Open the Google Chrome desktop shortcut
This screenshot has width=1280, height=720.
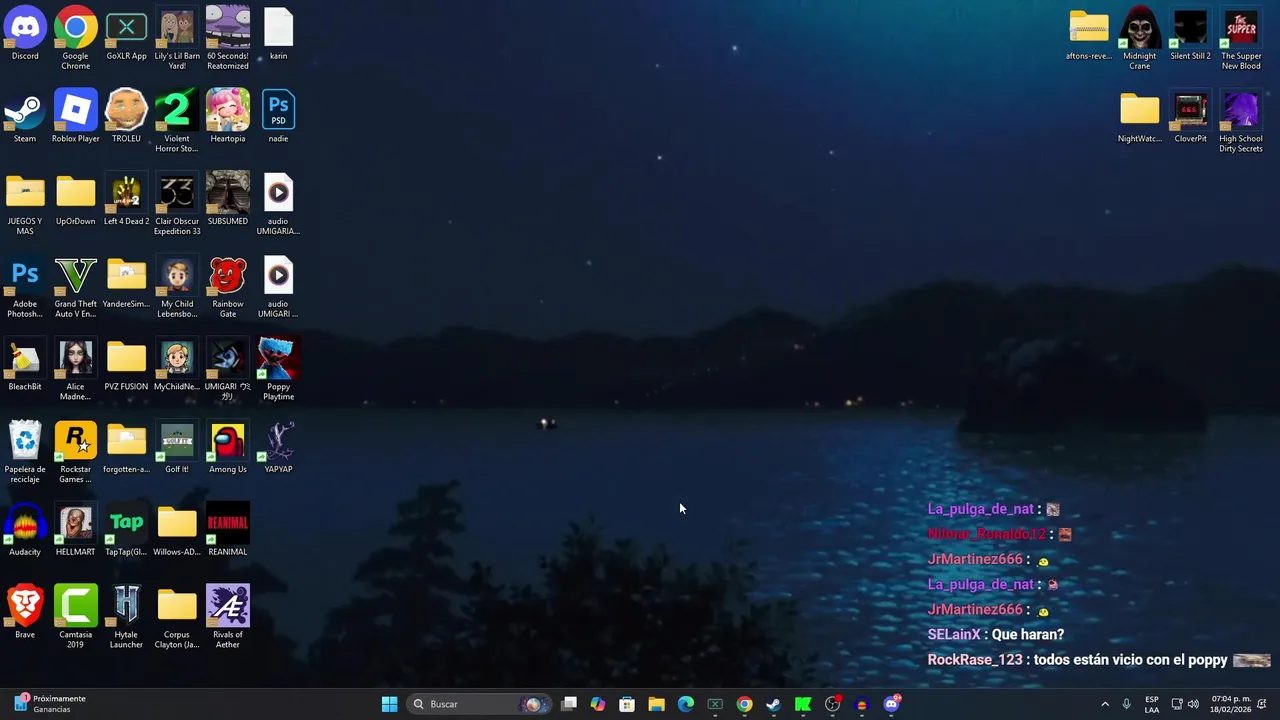[x=76, y=38]
